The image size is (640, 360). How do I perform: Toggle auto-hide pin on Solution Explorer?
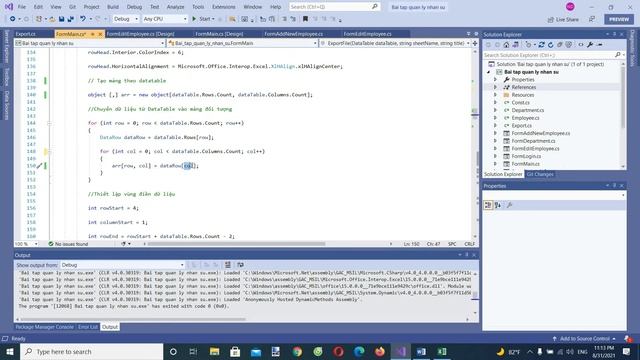pos(614,35)
